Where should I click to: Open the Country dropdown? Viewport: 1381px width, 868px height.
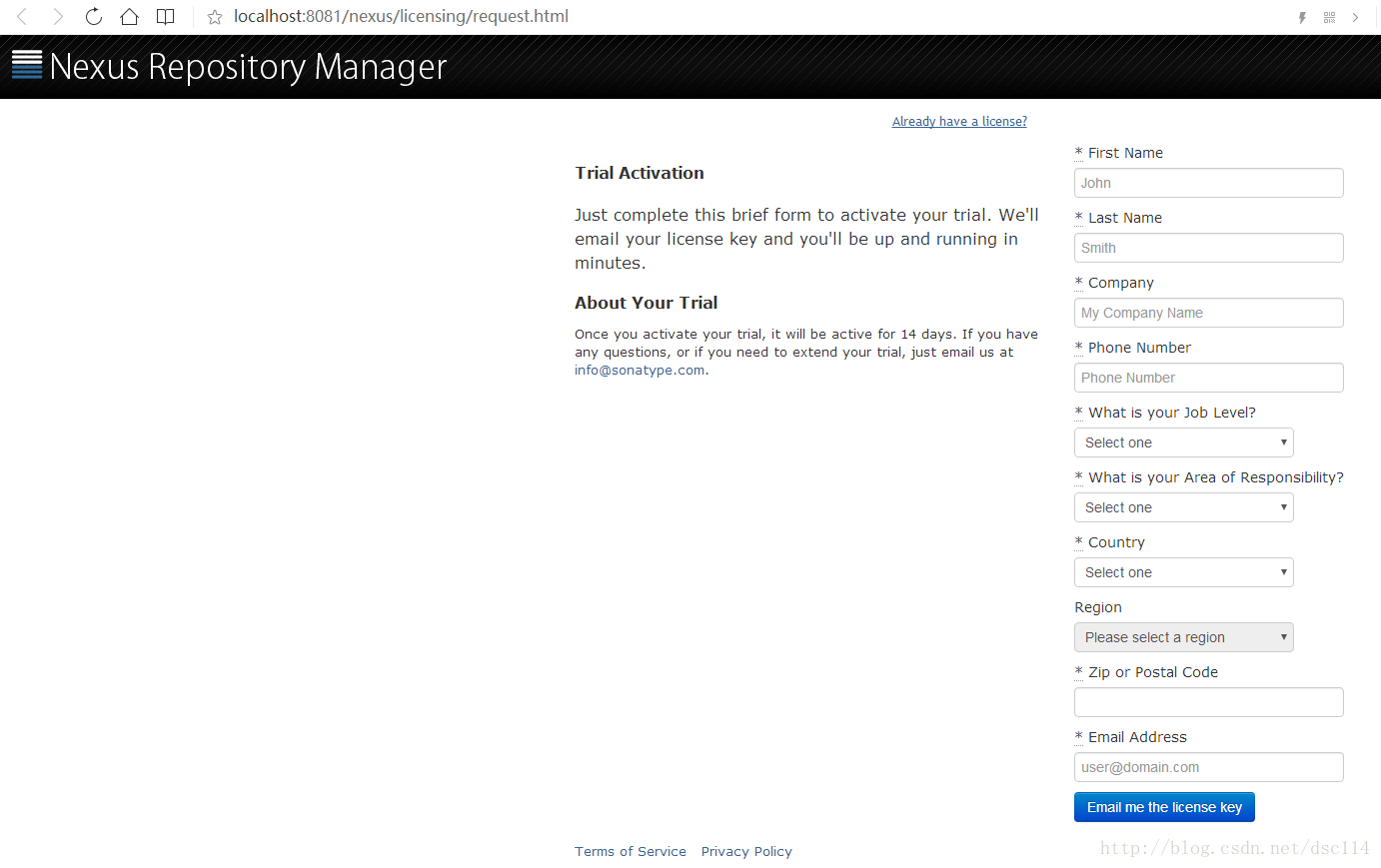[1184, 572]
